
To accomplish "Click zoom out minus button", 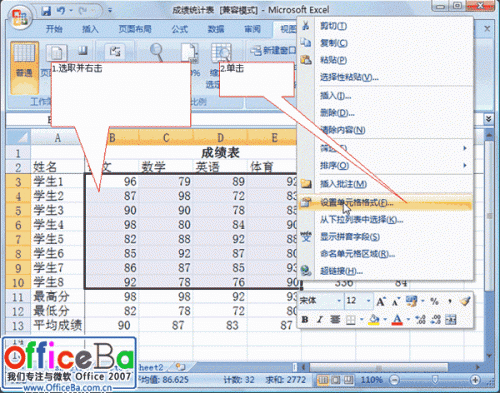I will (x=395, y=380).
